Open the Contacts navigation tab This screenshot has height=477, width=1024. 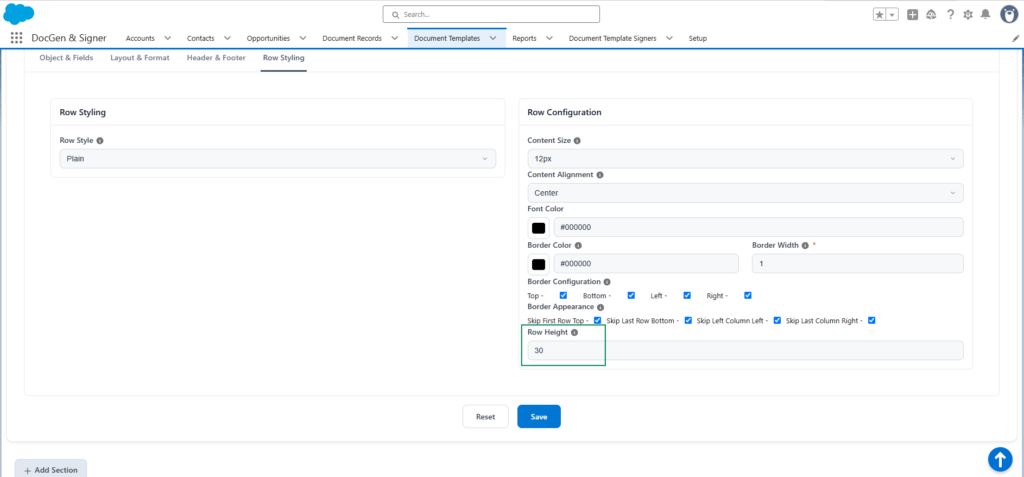200,39
